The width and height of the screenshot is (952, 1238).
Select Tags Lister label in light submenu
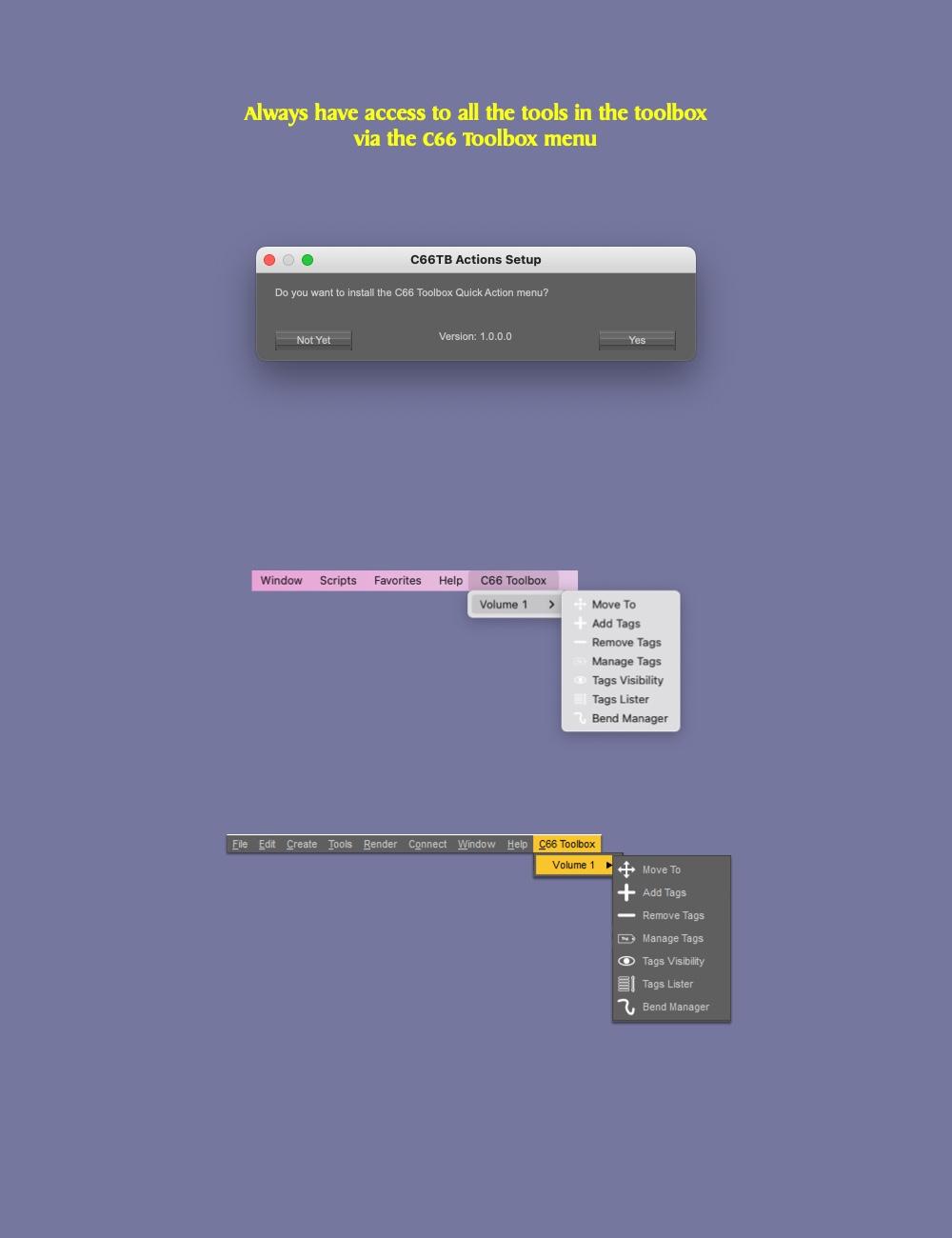pos(620,700)
